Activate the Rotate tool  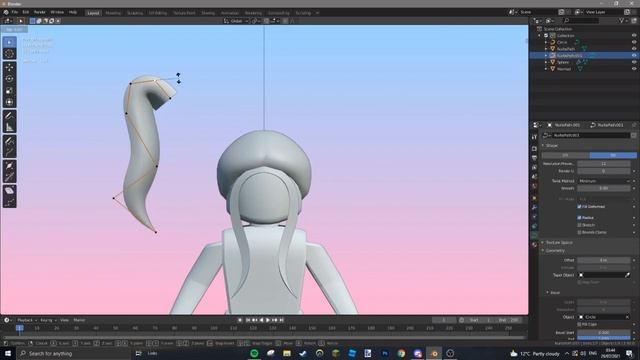[x=9, y=79]
